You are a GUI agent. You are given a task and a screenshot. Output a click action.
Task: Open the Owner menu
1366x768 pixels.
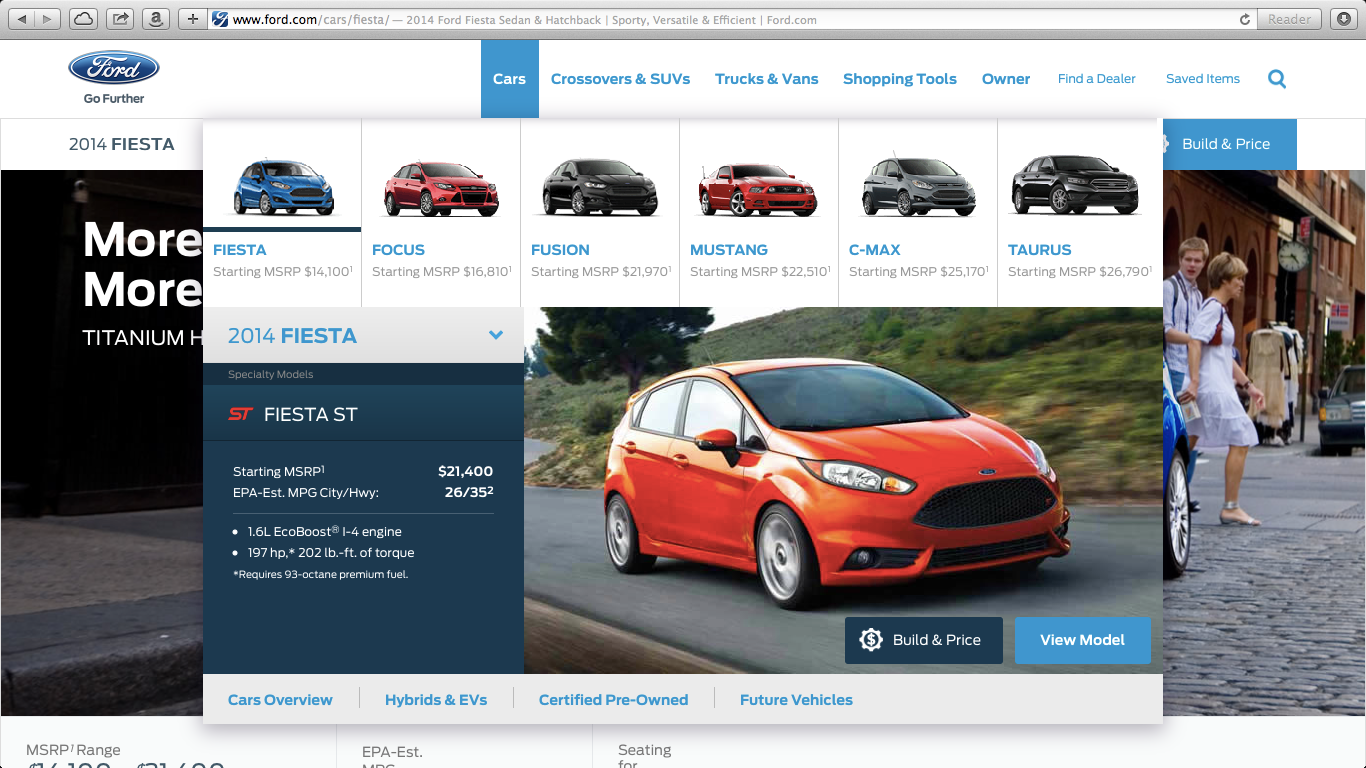point(1006,79)
